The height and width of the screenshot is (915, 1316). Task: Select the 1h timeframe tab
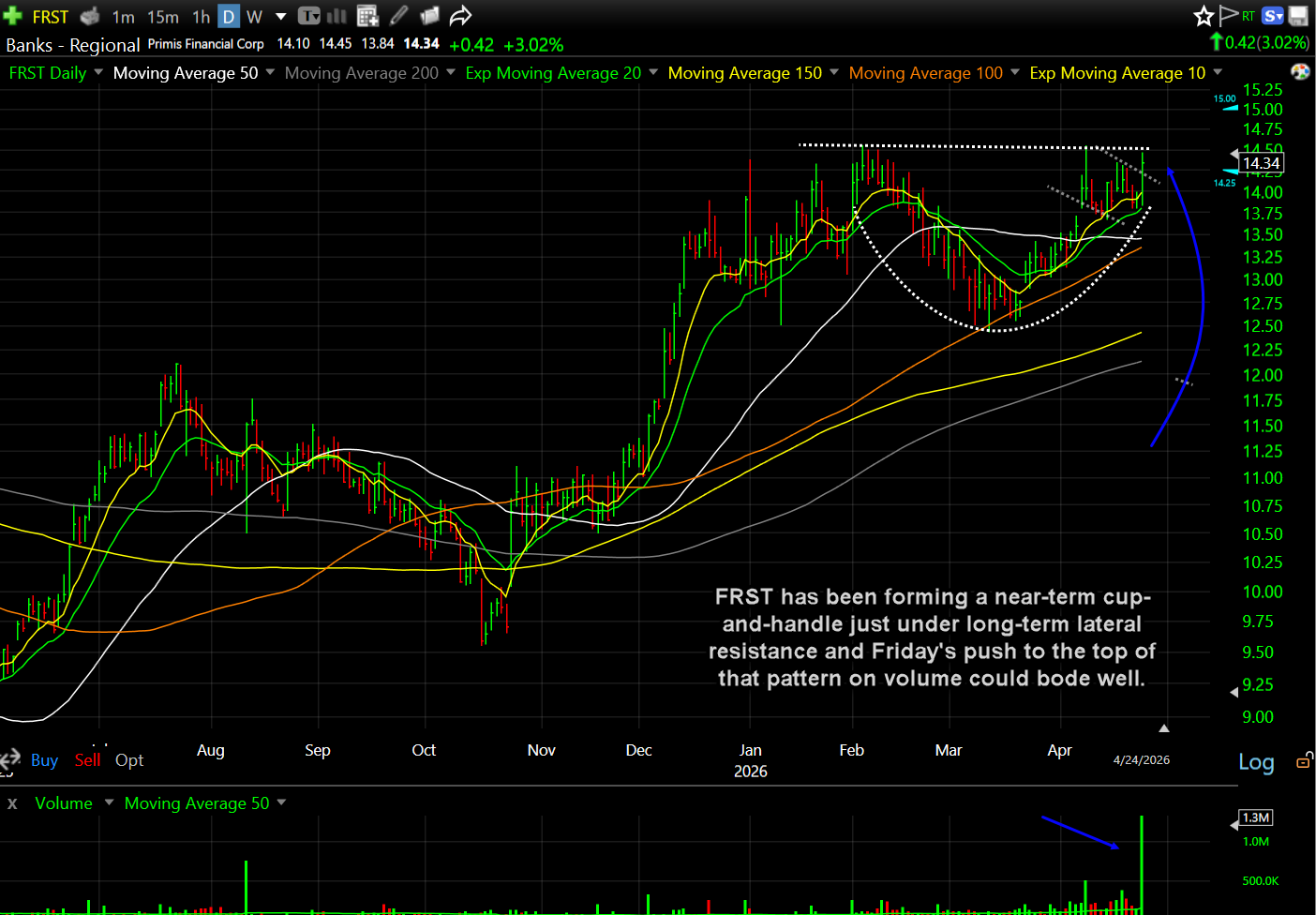(x=201, y=17)
